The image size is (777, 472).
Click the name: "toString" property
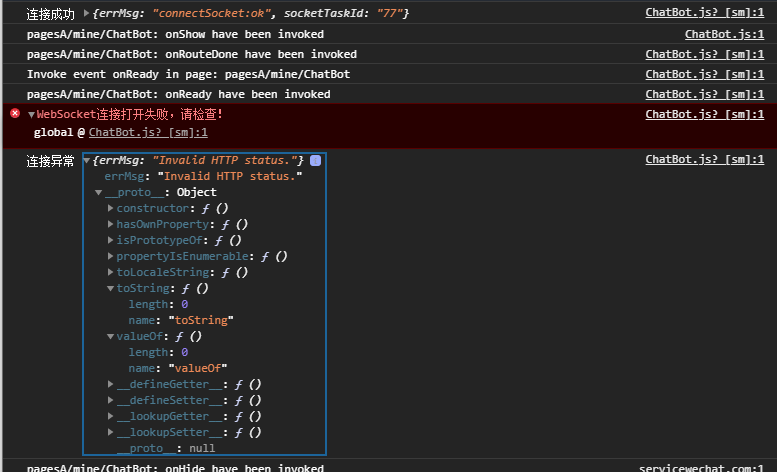pos(181,320)
